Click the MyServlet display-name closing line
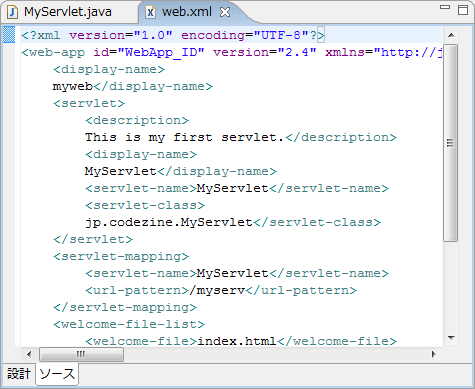The width and height of the screenshot is (475, 389). 181,171
